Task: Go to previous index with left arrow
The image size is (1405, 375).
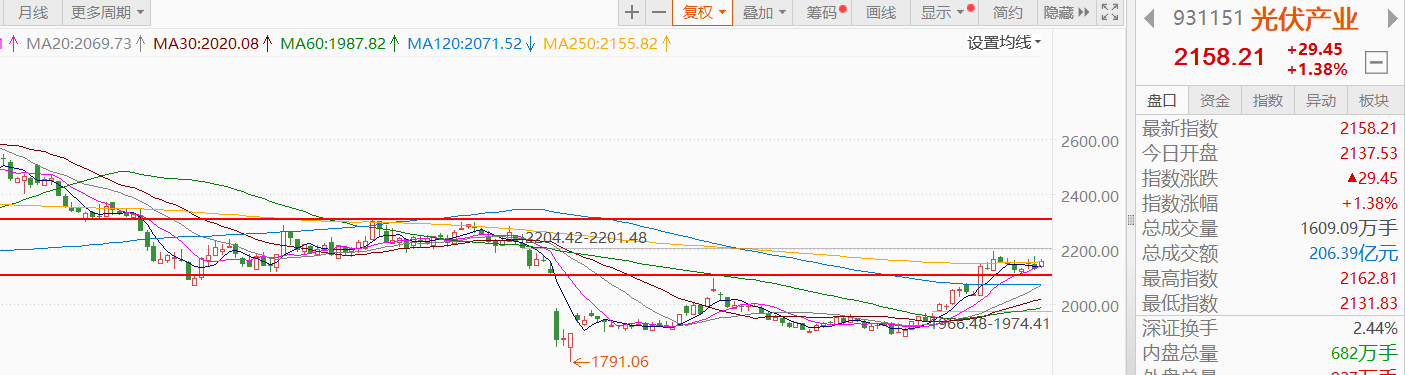Action: pyautogui.click(x=1150, y=19)
